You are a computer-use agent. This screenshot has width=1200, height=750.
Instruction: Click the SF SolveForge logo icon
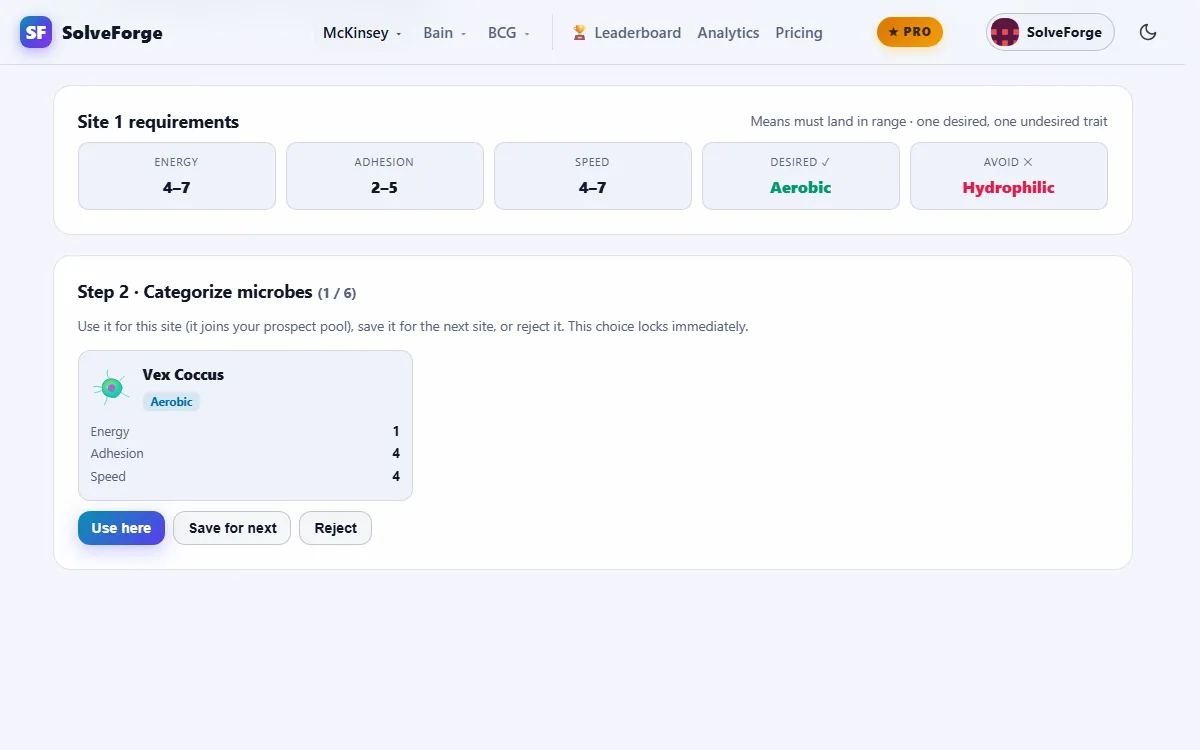pyautogui.click(x=36, y=32)
